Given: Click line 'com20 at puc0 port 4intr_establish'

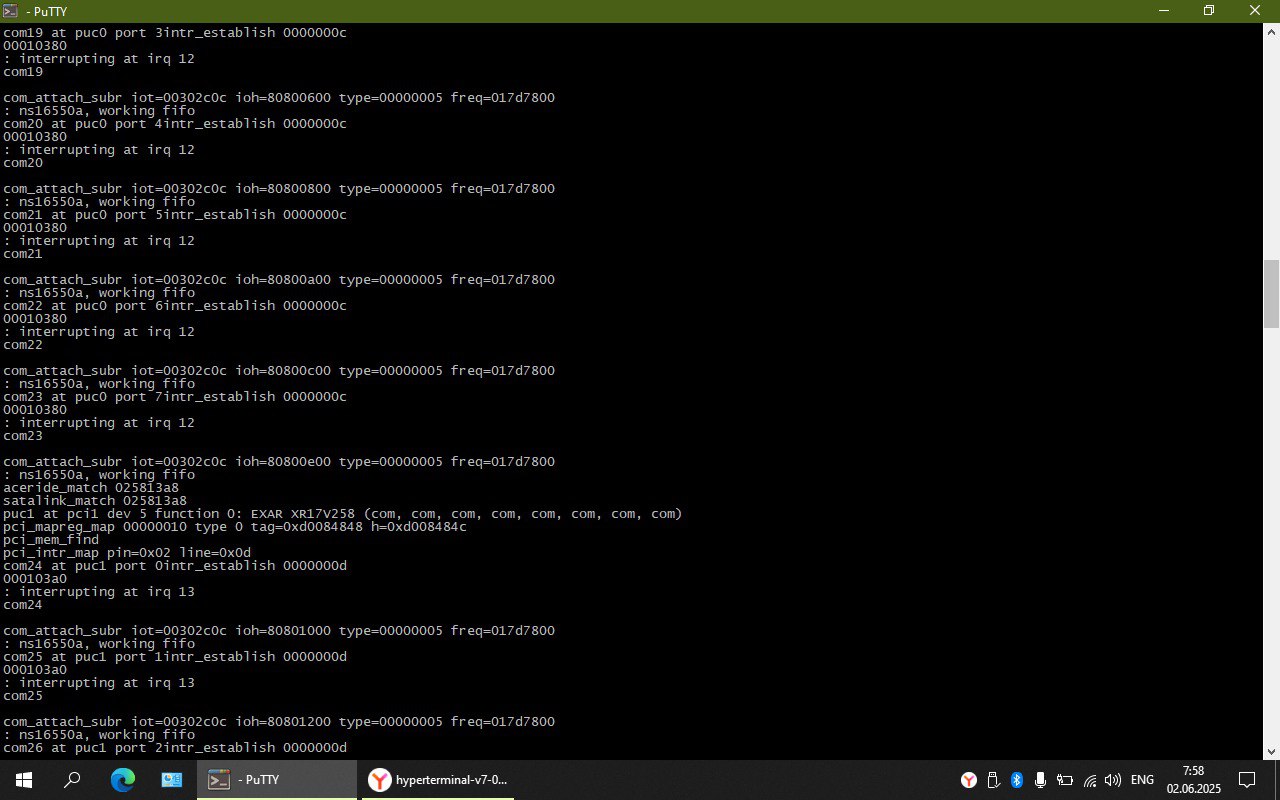Looking at the screenshot, I should click(175, 124).
